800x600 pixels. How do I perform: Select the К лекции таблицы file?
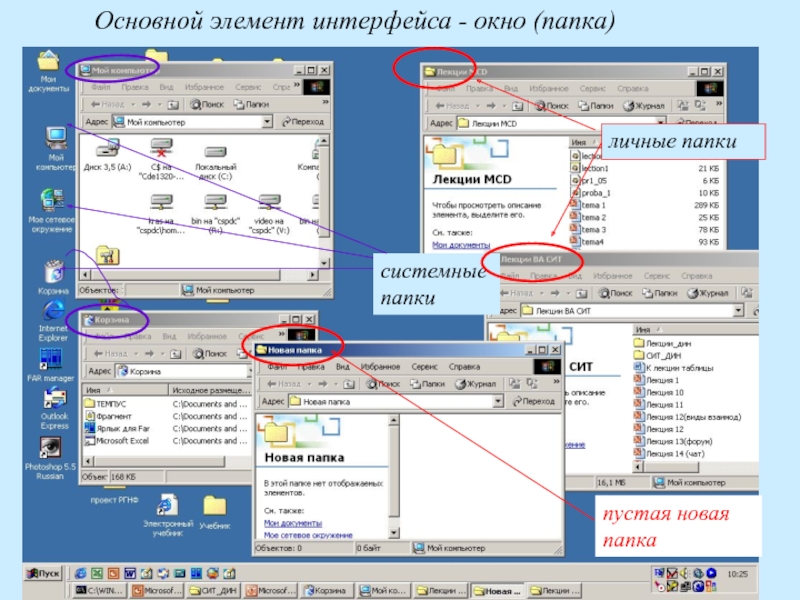click(673, 368)
